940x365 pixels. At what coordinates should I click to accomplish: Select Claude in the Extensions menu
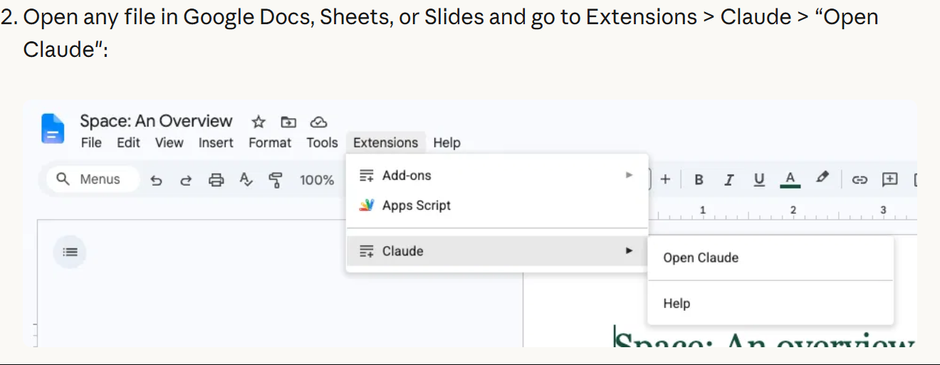point(497,251)
